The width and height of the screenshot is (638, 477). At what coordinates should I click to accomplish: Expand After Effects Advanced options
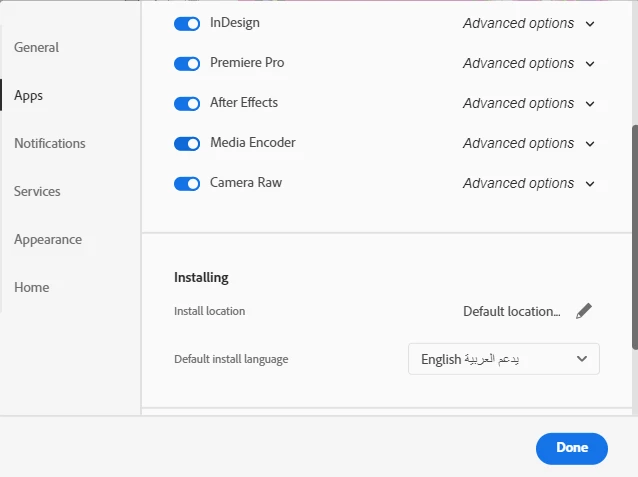(529, 103)
